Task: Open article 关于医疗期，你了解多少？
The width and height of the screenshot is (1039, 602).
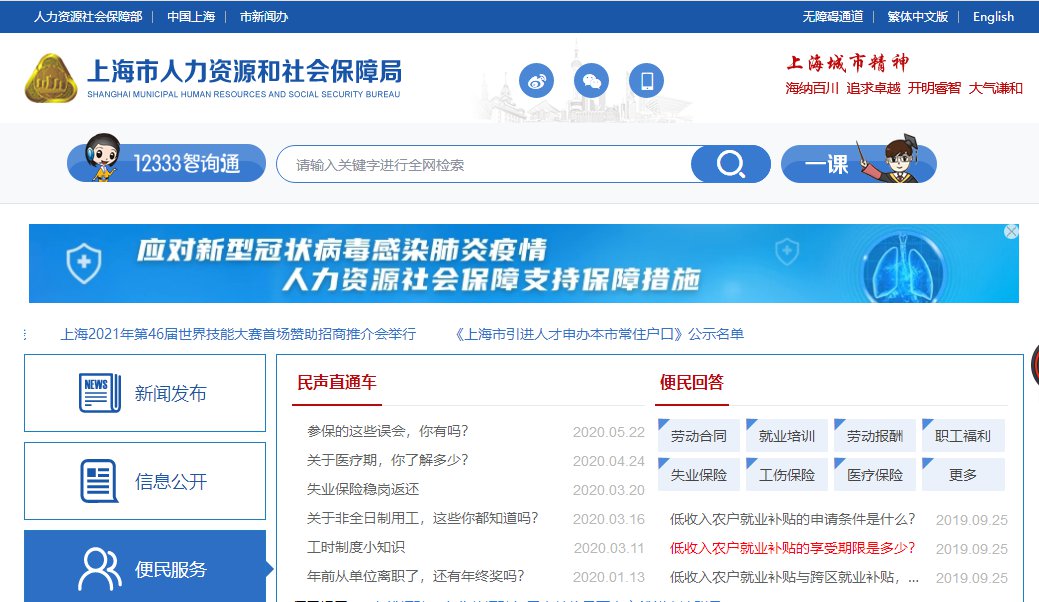Action: click(387, 460)
